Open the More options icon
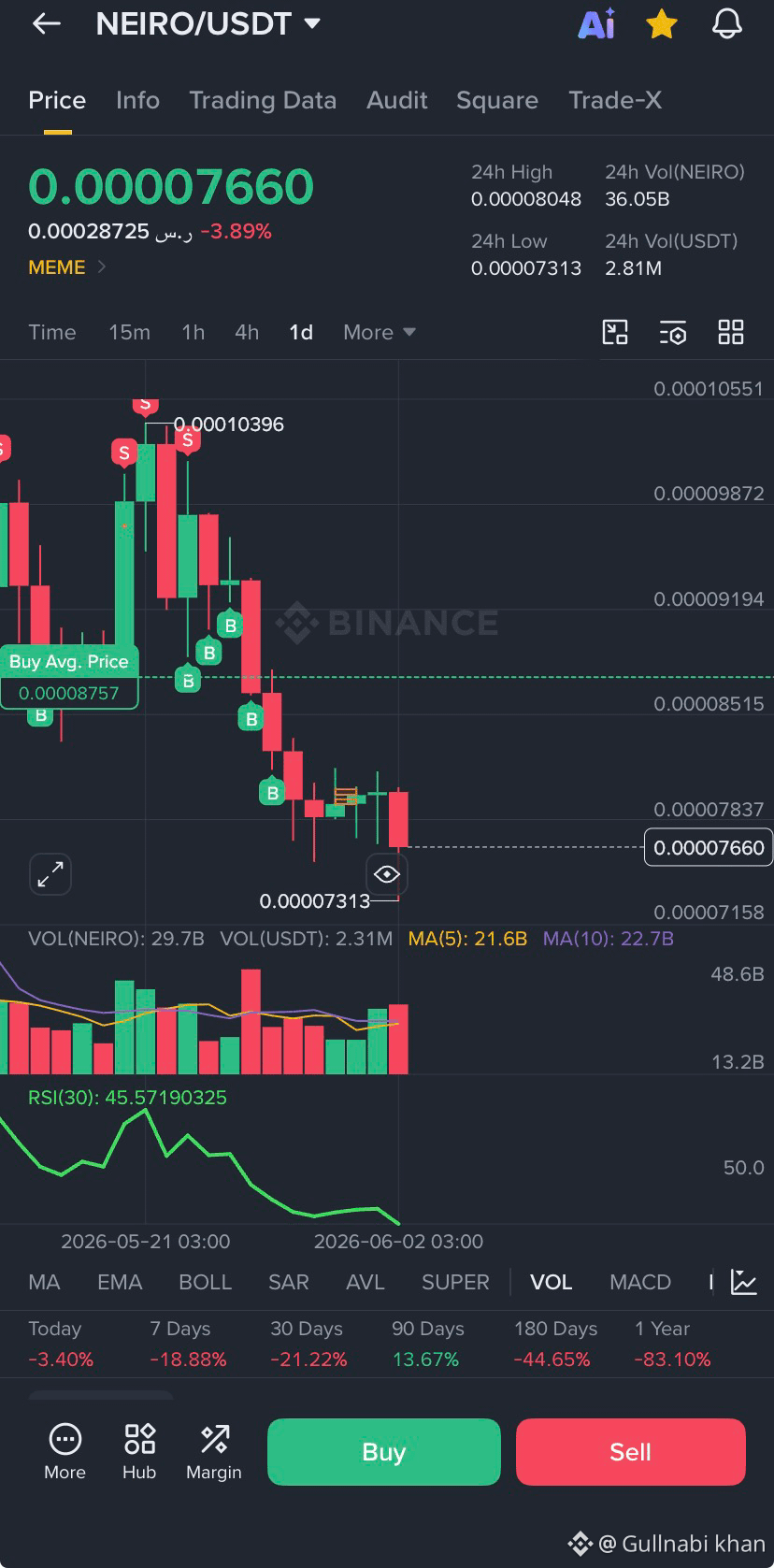Screen dimensions: 774x1568 click(x=64, y=1452)
